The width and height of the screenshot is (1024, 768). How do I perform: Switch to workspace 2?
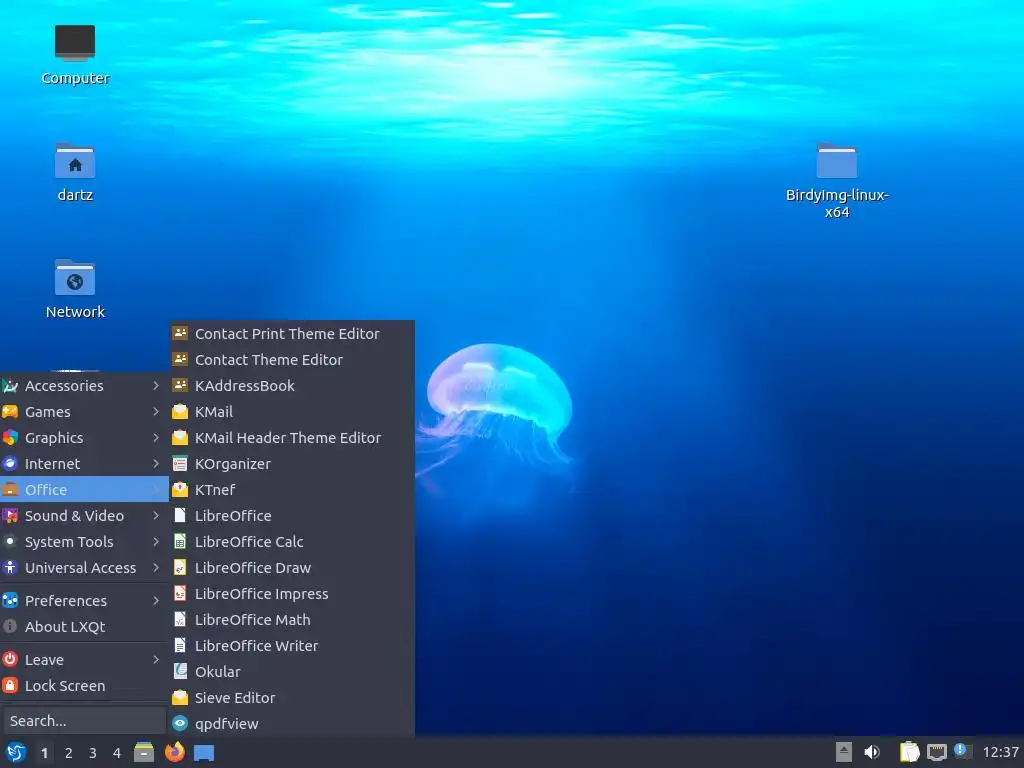[x=69, y=753]
